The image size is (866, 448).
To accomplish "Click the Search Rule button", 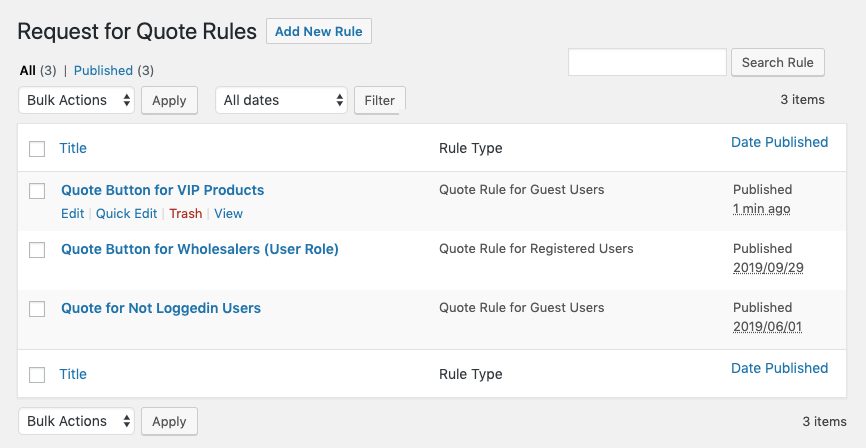I will (x=777, y=62).
